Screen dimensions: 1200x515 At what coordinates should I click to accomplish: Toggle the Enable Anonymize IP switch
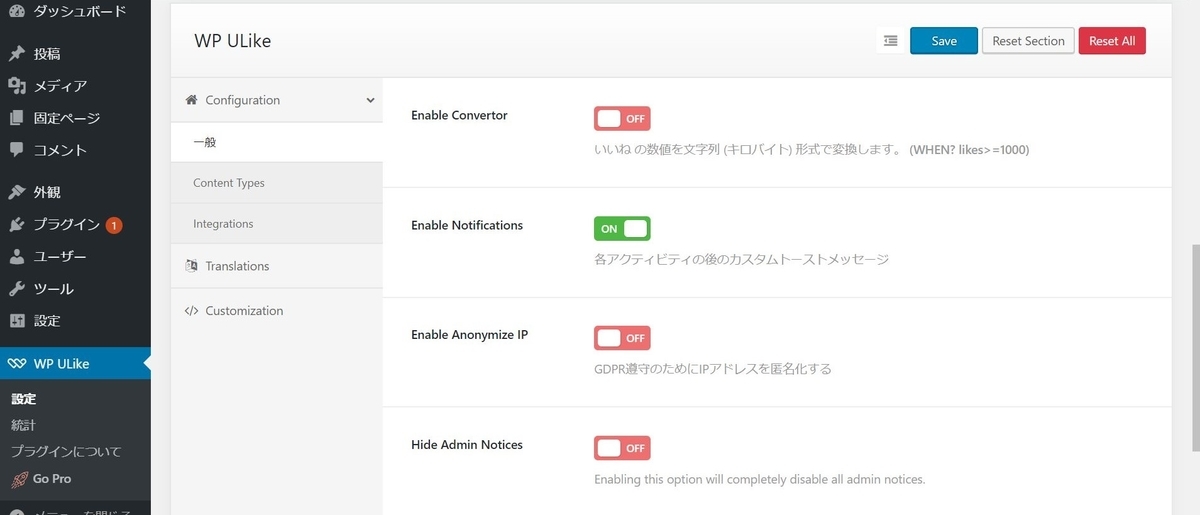(622, 338)
